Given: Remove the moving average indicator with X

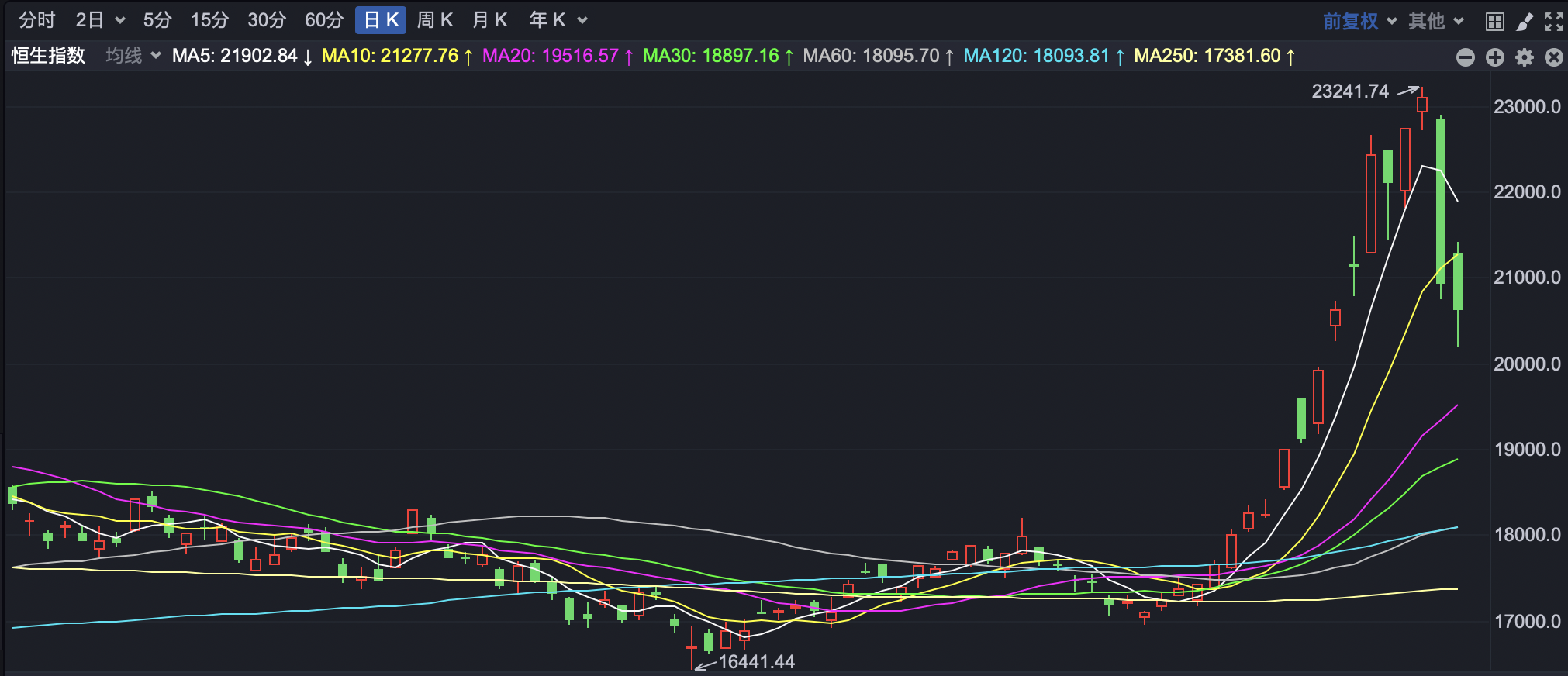Looking at the screenshot, I should click(x=1554, y=57).
